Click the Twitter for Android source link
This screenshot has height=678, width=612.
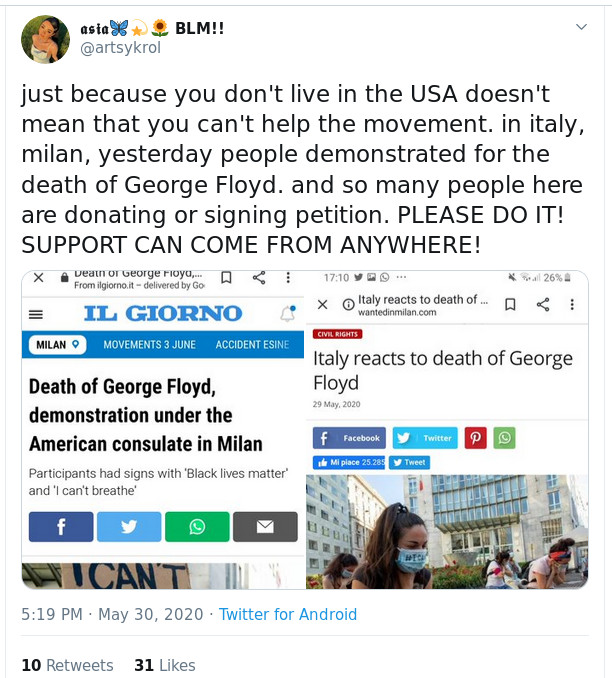[x=288, y=614]
